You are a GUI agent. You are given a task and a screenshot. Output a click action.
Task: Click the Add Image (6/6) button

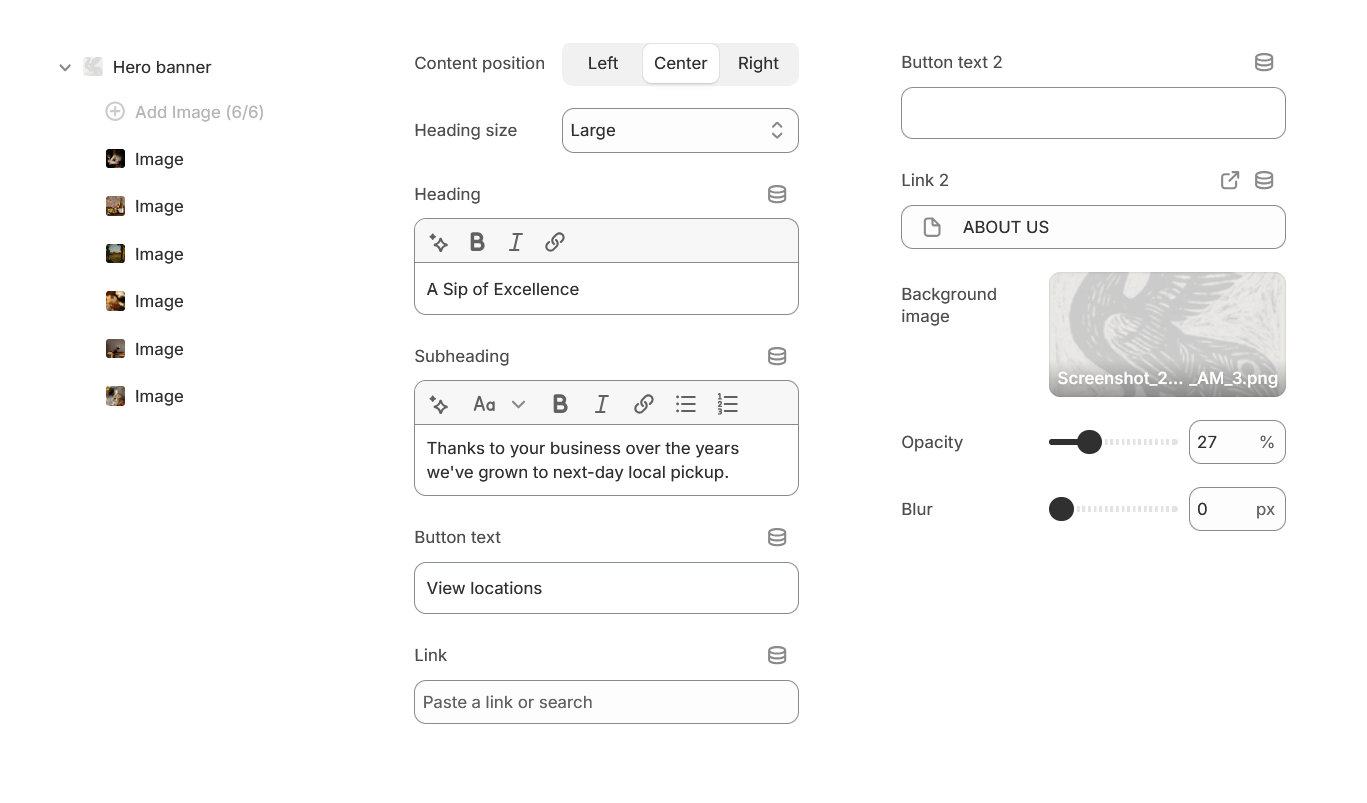184,112
